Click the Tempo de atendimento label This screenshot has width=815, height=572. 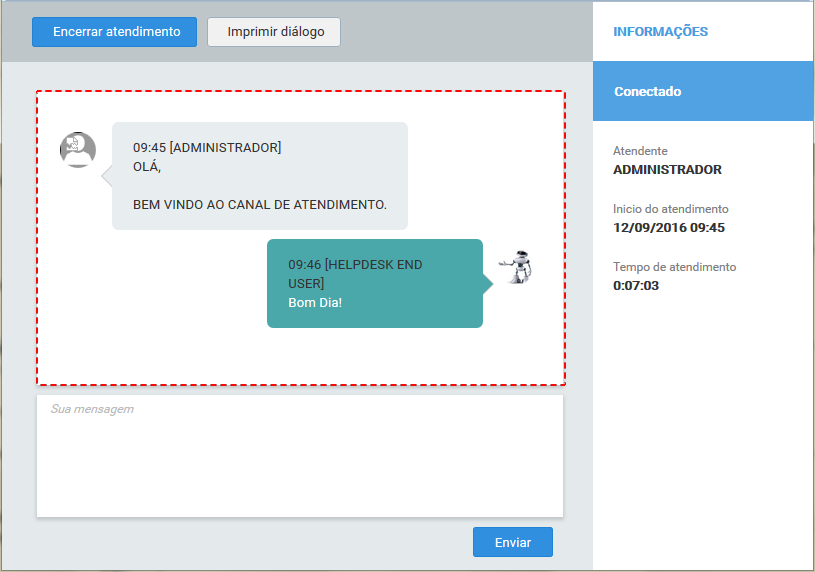coord(674,267)
